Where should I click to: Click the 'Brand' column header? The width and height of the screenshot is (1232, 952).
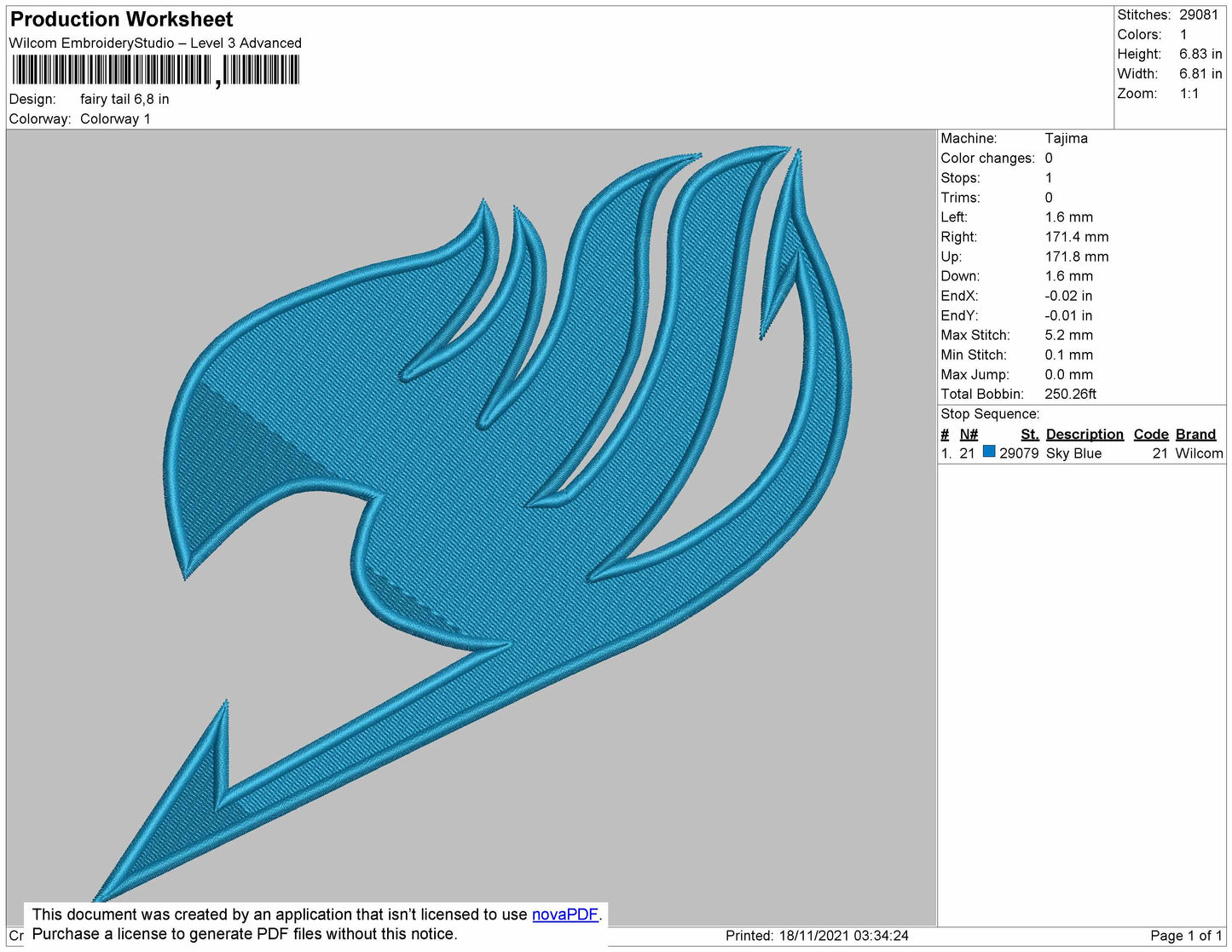point(1195,434)
